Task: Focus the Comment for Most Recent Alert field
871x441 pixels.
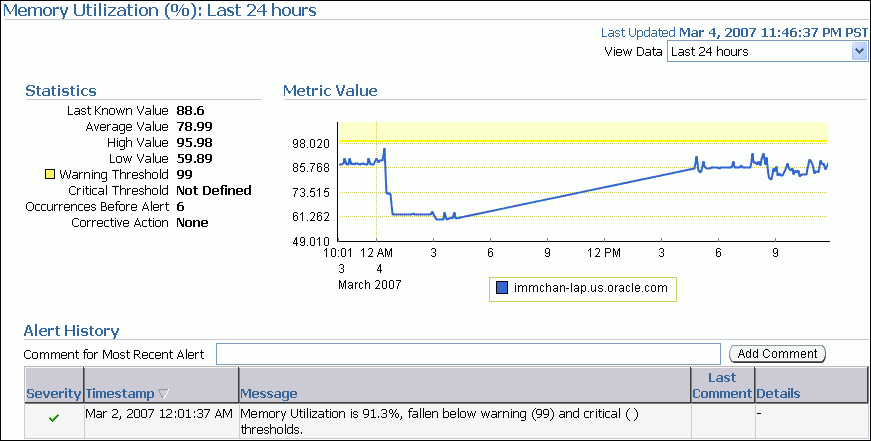Action: point(468,354)
